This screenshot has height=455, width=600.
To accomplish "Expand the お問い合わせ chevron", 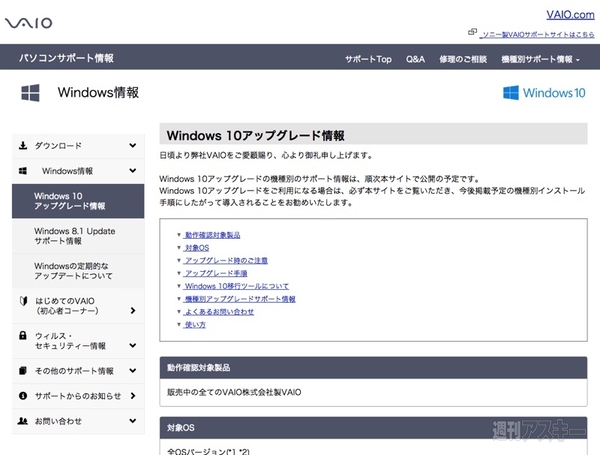I will click(133, 421).
